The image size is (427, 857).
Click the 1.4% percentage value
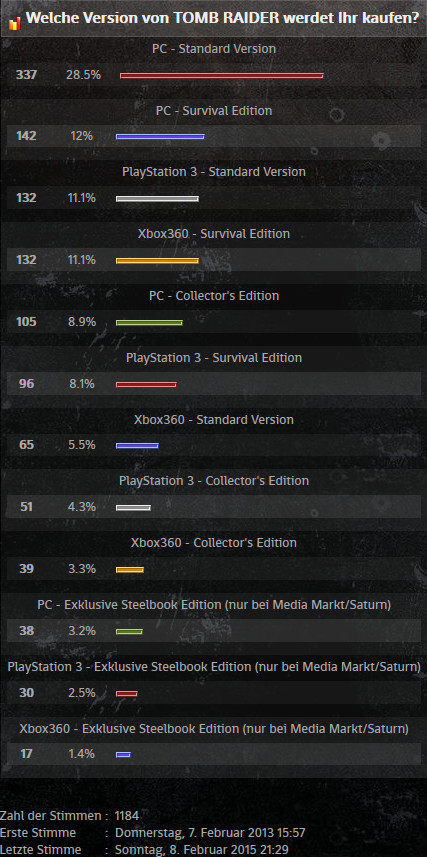[81, 754]
